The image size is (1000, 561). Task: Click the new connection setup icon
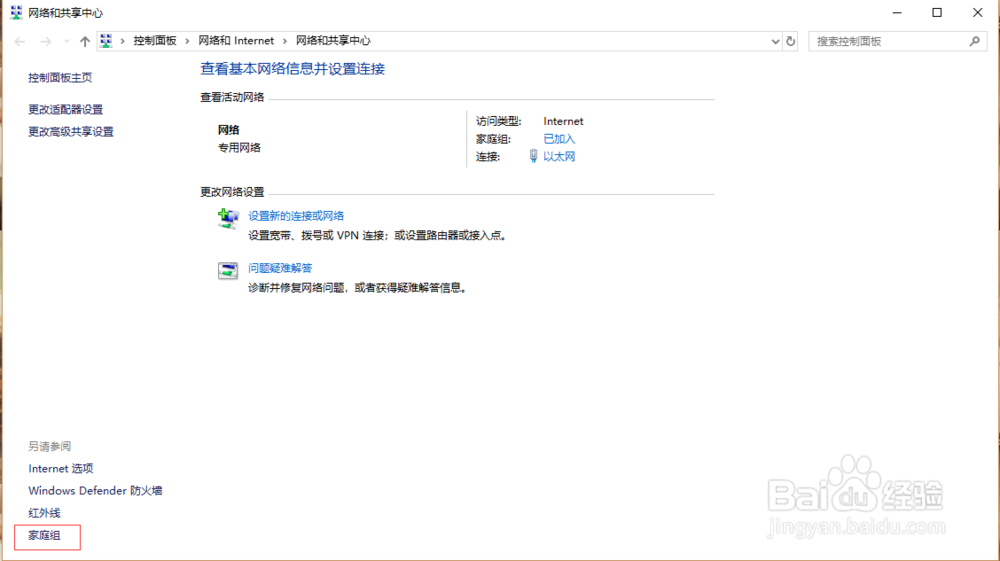click(228, 218)
